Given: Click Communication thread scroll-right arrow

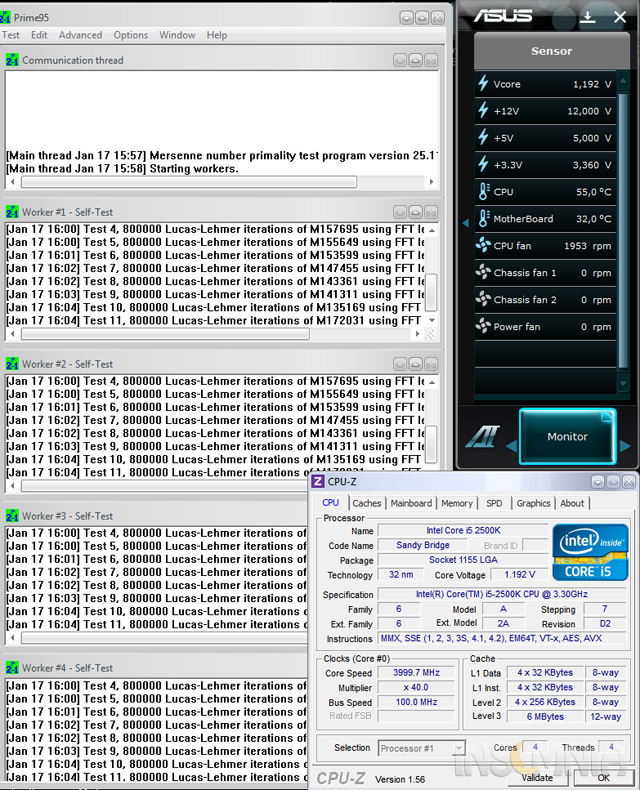Looking at the screenshot, I should click(x=431, y=181).
